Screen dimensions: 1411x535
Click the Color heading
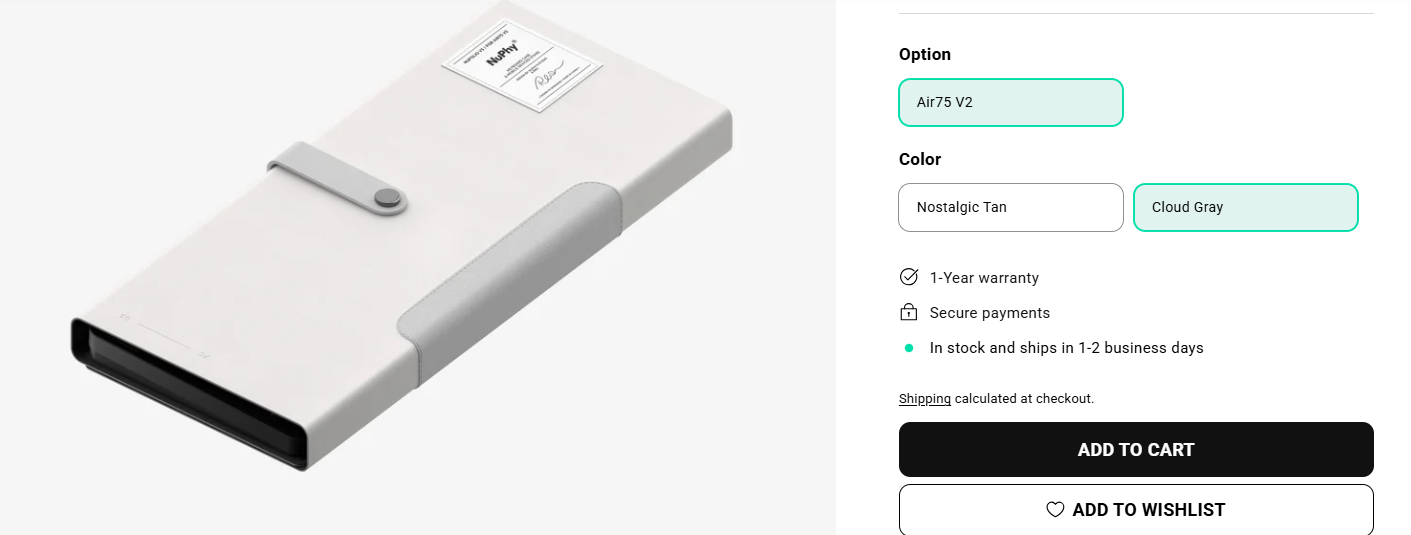coord(920,159)
